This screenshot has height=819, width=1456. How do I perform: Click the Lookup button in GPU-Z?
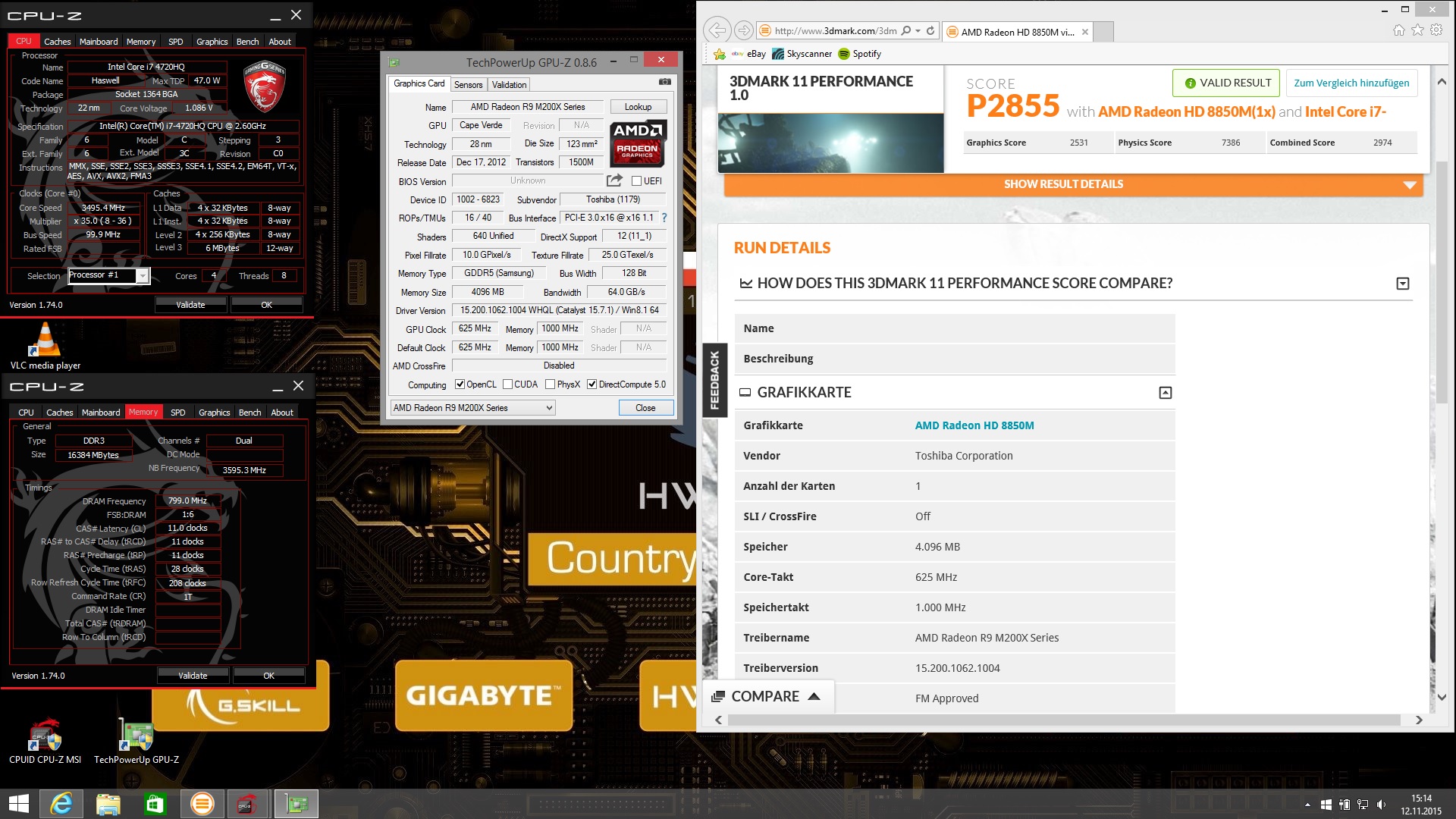click(x=638, y=107)
